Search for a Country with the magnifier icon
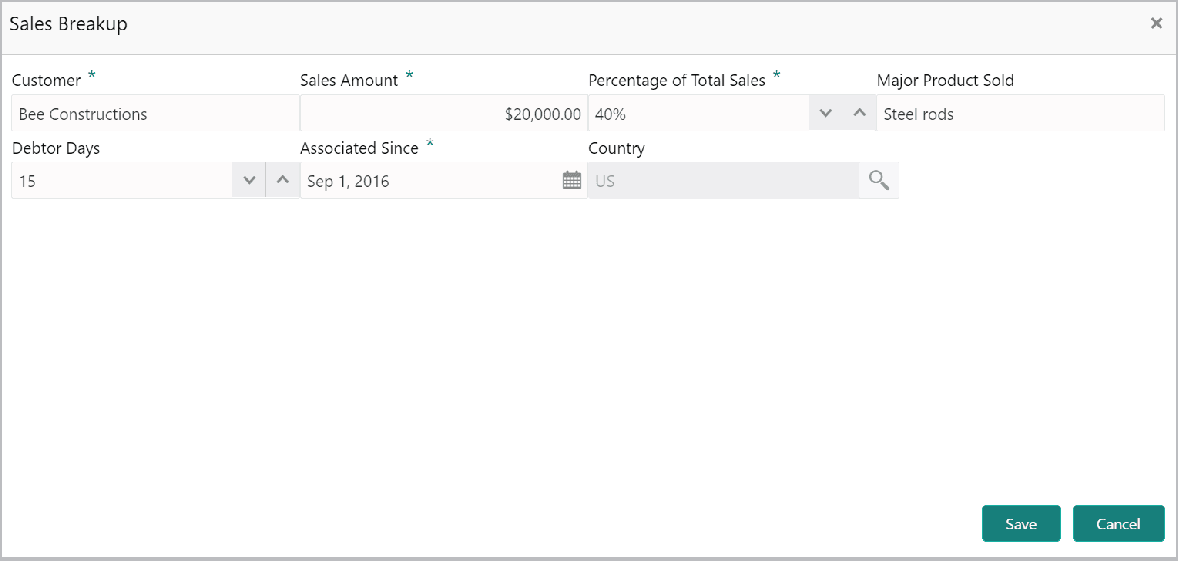Viewport: 1178px width, 562px height. (x=879, y=180)
